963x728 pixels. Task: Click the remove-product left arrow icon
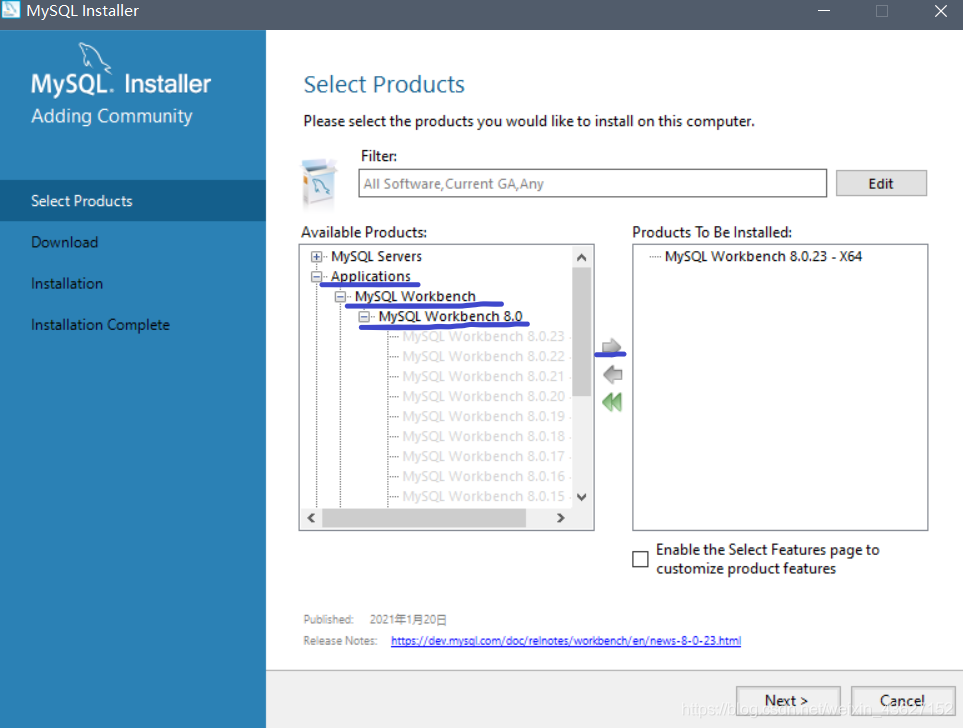[x=612, y=374]
